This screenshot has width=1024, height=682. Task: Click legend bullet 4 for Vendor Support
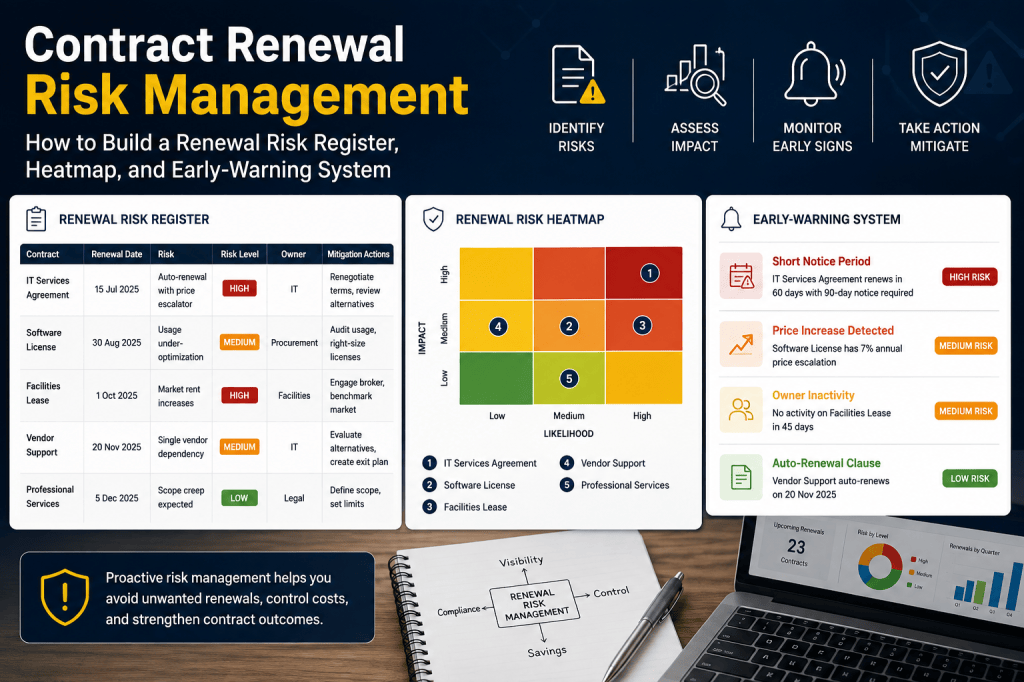(x=566, y=463)
